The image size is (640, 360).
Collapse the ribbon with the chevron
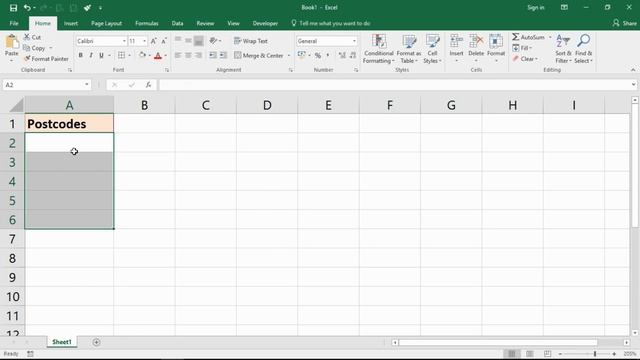pos(633,70)
